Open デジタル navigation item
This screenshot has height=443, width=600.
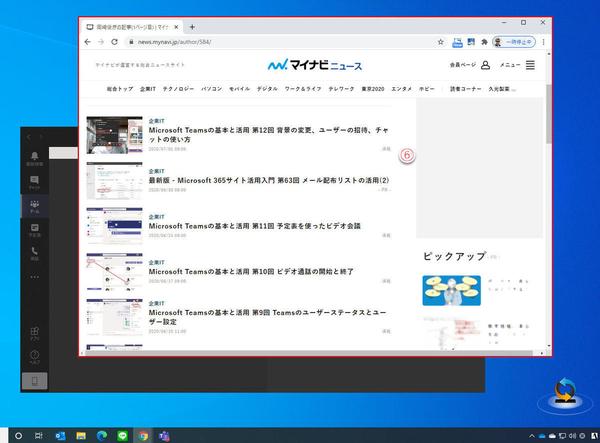point(267,89)
